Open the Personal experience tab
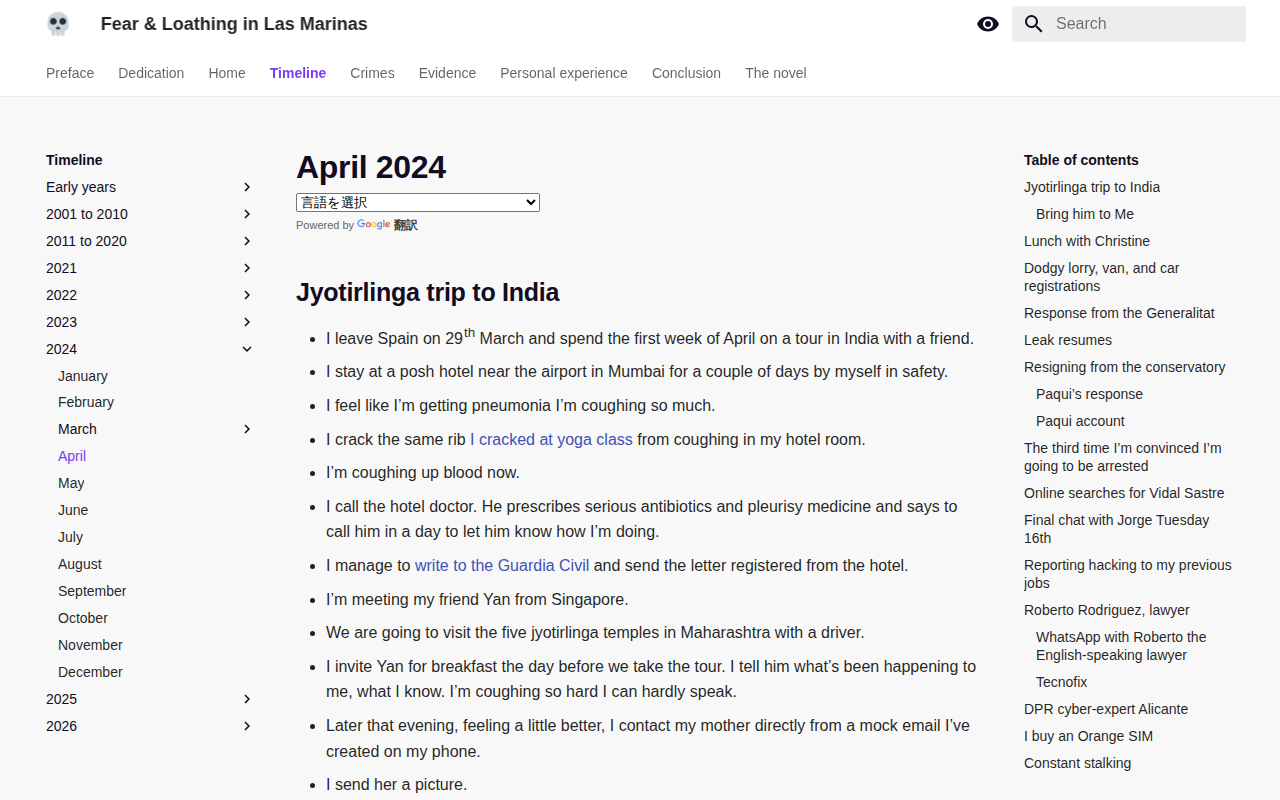The width and height of the screenshot is (1280, 800). [x=564, y=73]
